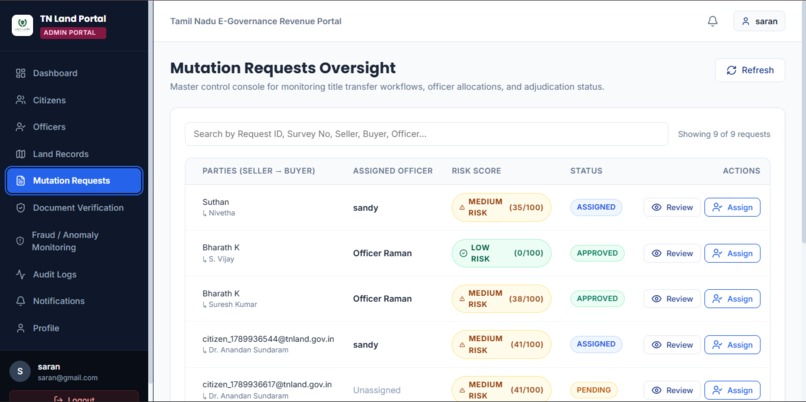Click the Officers user-check icon
Screen dimensions: 806x402
pos(21,127)
